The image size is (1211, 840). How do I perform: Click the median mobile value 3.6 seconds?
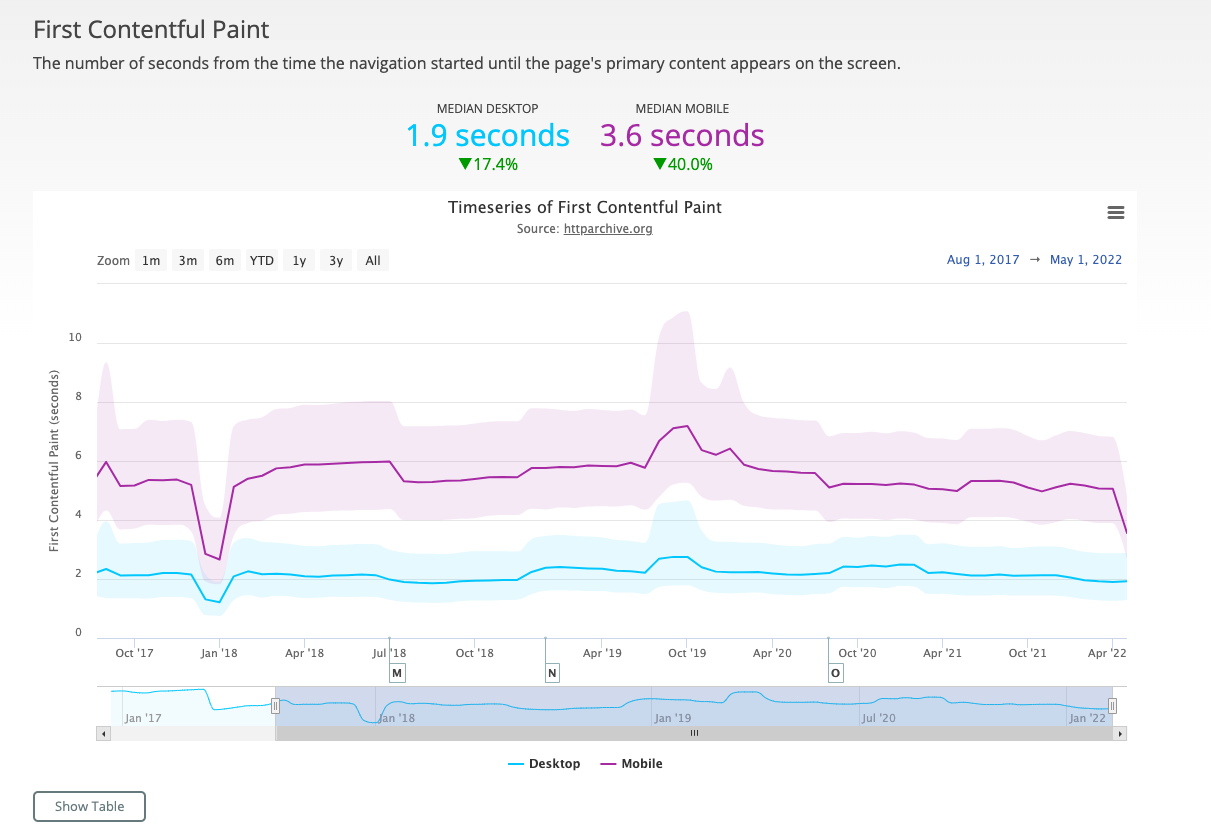pyautogui.click(x=682, y=136)
